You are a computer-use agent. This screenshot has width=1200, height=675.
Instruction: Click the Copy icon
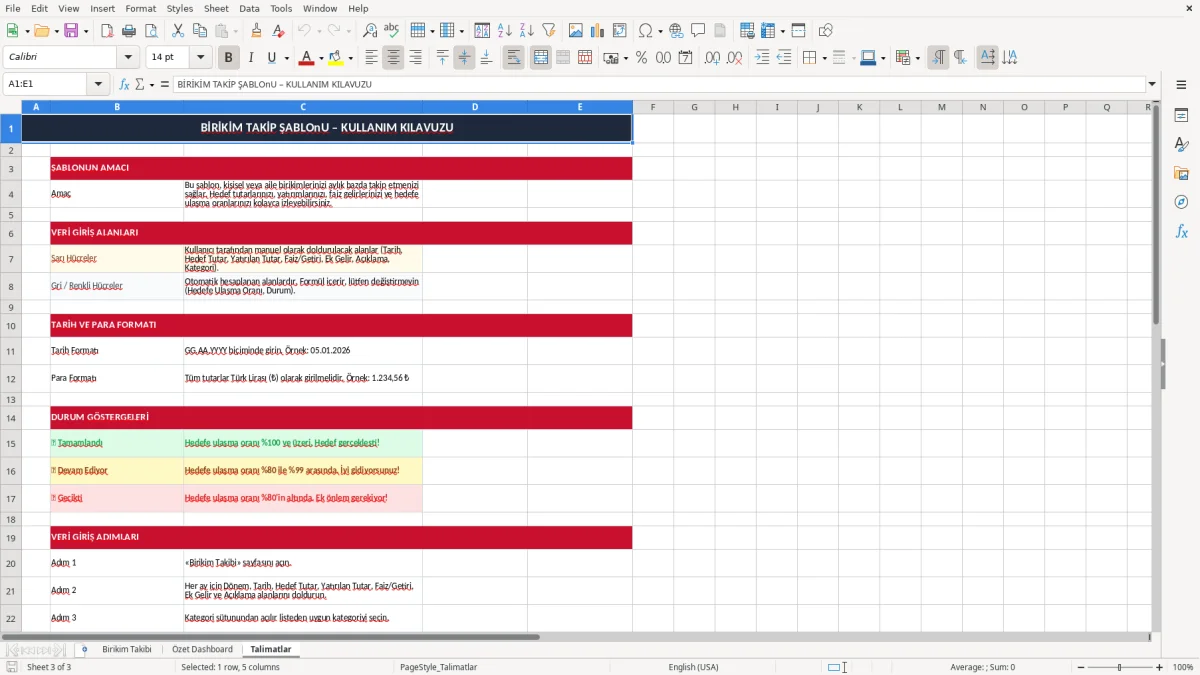200,31
